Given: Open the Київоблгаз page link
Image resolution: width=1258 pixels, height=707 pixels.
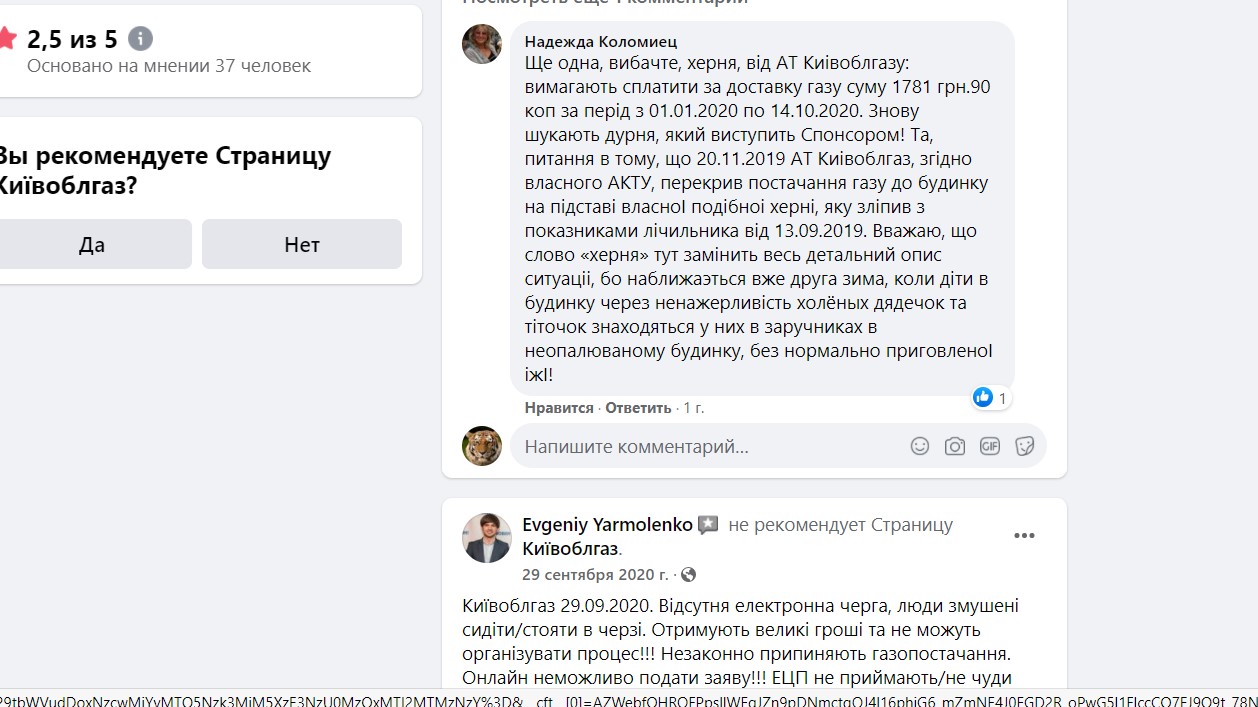Looking at the screenshot, I should click(x=570, y=548).
